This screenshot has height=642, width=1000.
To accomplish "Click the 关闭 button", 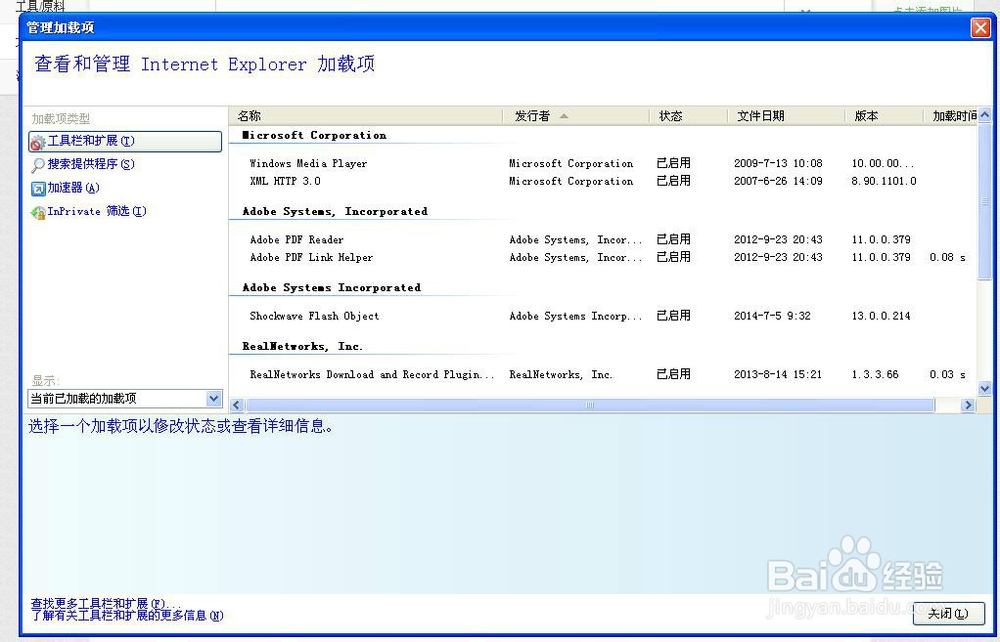I will (x=948, y=613).
